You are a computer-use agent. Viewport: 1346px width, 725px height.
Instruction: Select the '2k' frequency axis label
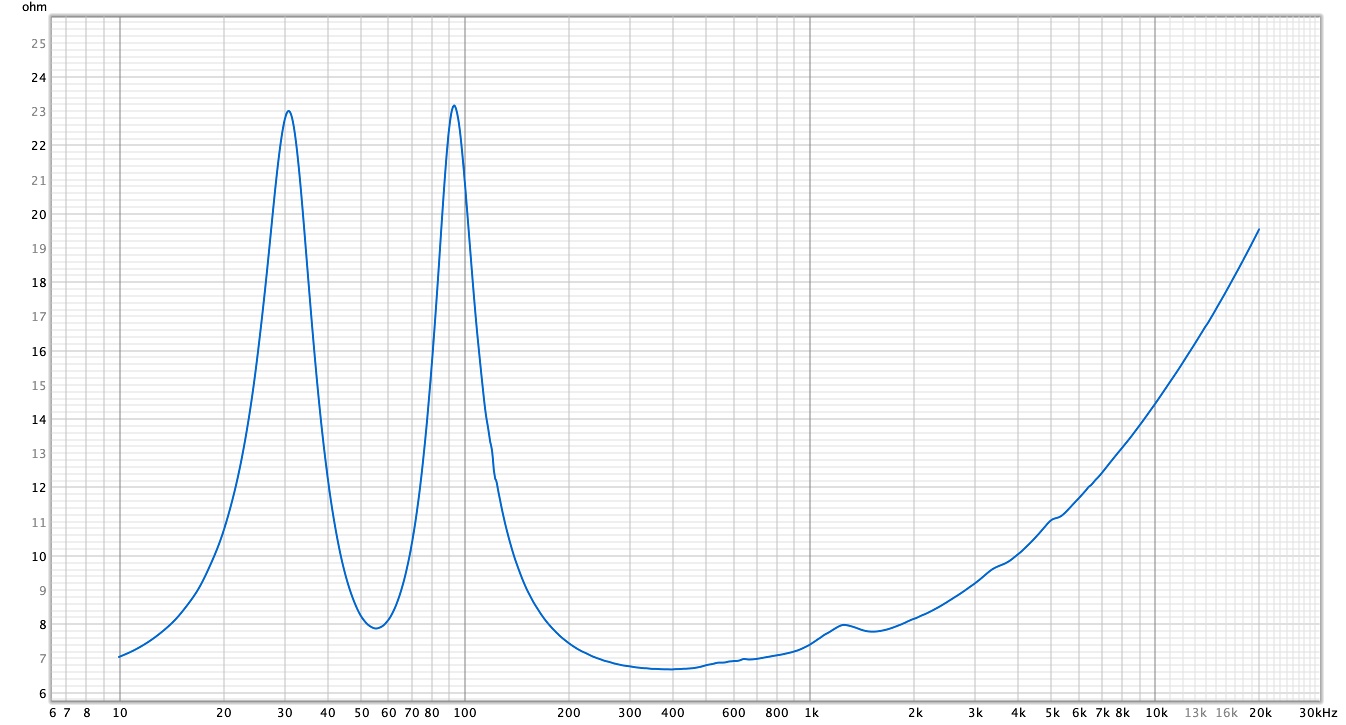[x=915, y=713]
